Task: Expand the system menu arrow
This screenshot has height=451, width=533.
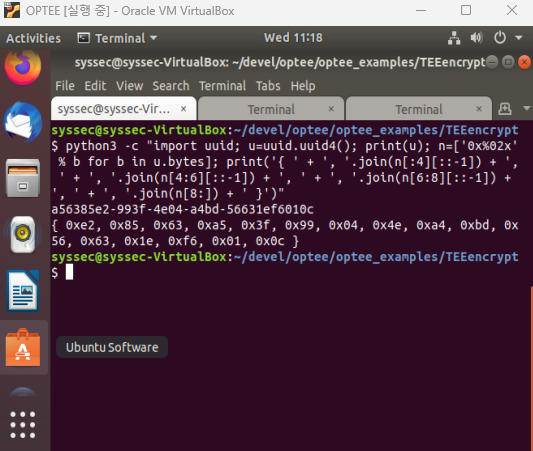Action: pyautogui.click(x=519, y=38)
